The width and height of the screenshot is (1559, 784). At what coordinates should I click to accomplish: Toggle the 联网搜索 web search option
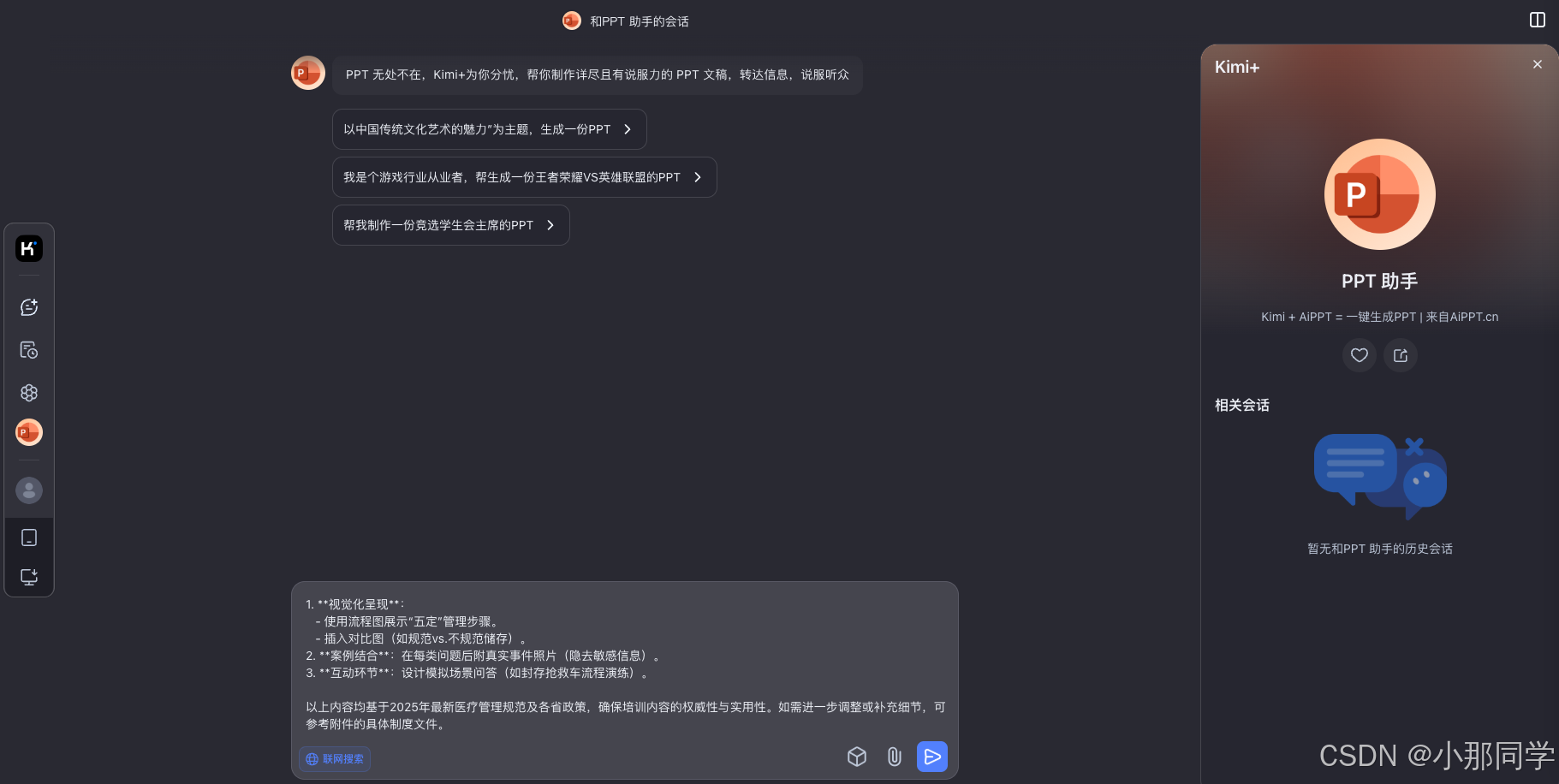(335, 759)
